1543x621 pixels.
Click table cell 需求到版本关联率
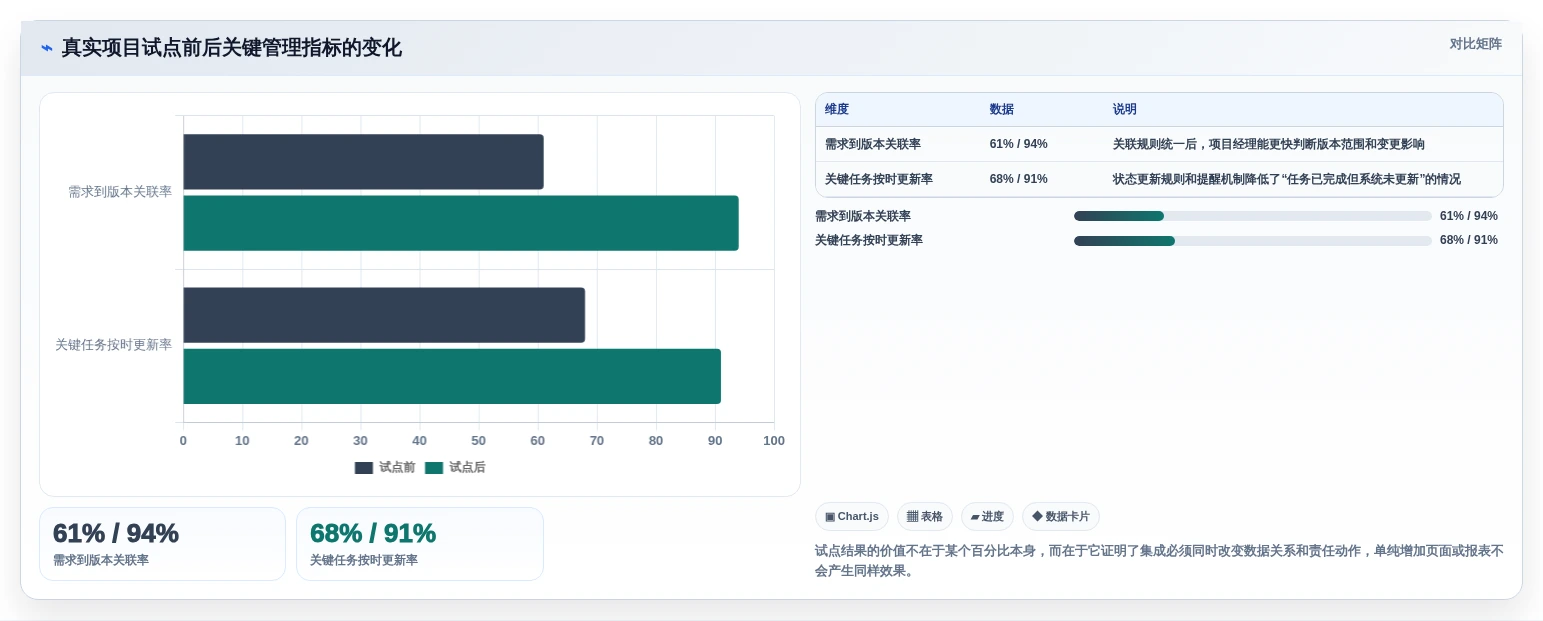[x=873, y=144]
